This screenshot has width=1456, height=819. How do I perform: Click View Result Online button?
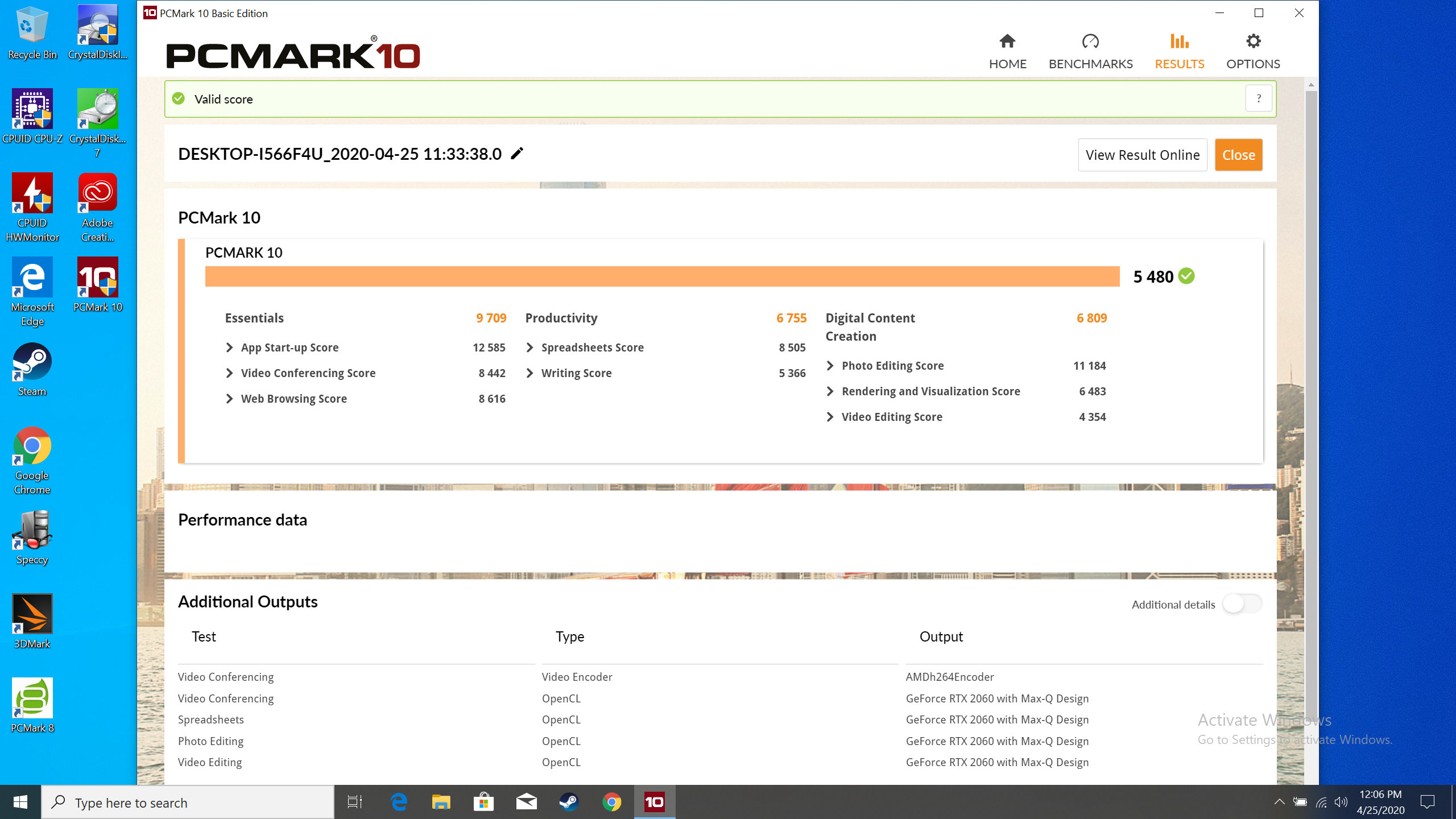click(x=1142, y=155)
